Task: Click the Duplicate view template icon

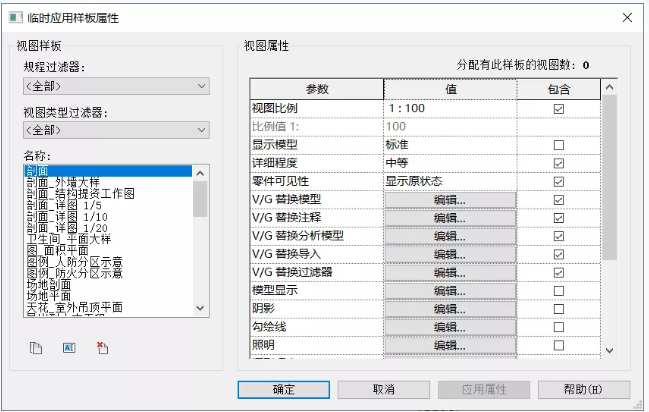Action: (x=36, y=348)
